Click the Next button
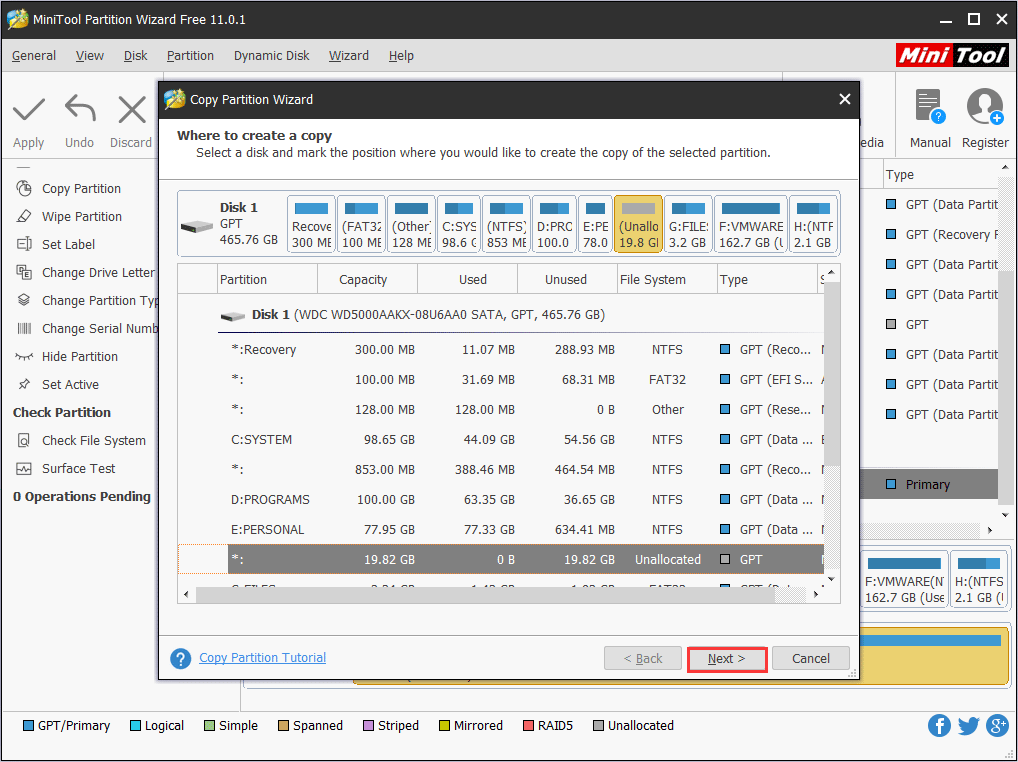The width and height of the screenshot is (1018, 762). click(x=727, y=659)
